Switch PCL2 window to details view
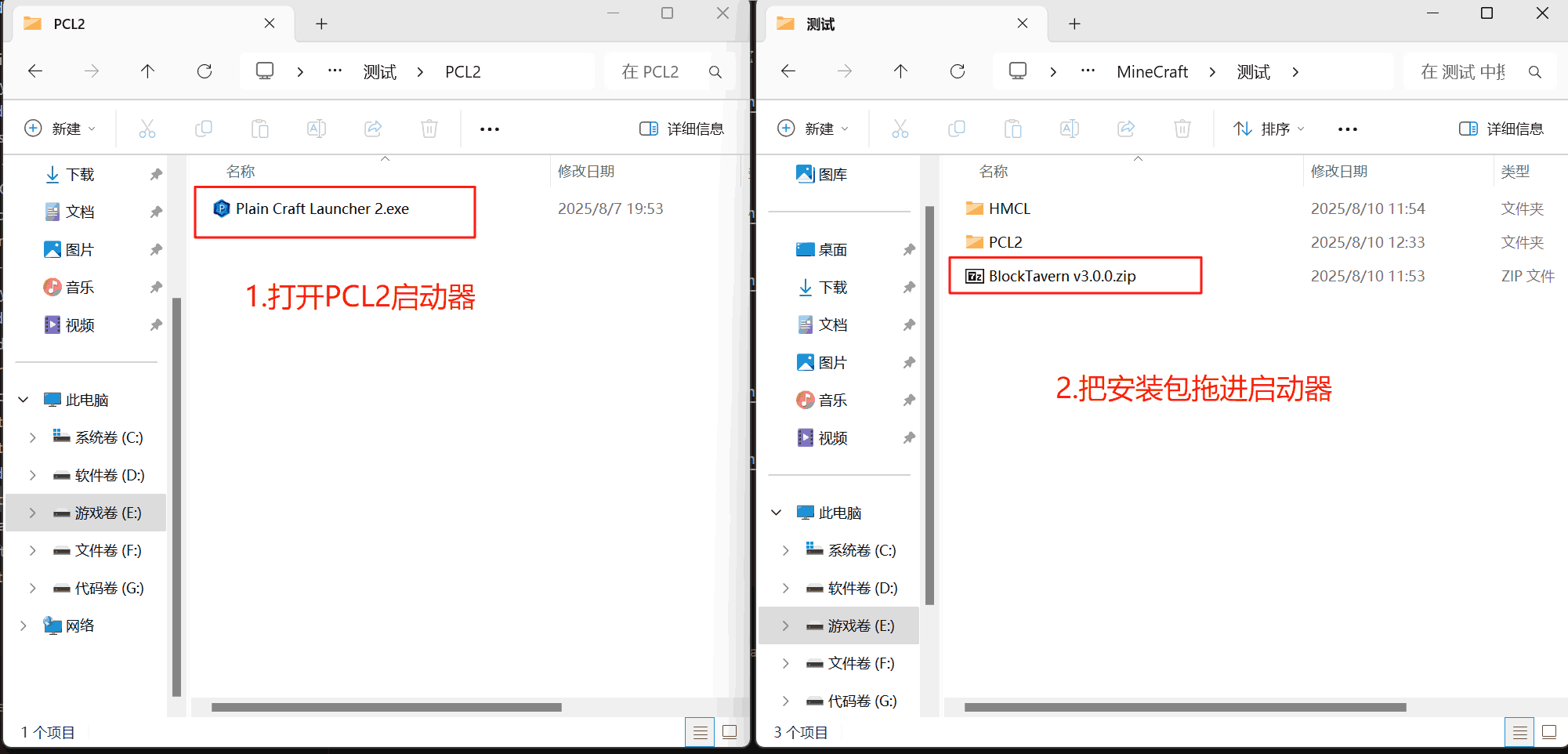The width and height of the screenshot is (1568, 754). click(700, 732)
